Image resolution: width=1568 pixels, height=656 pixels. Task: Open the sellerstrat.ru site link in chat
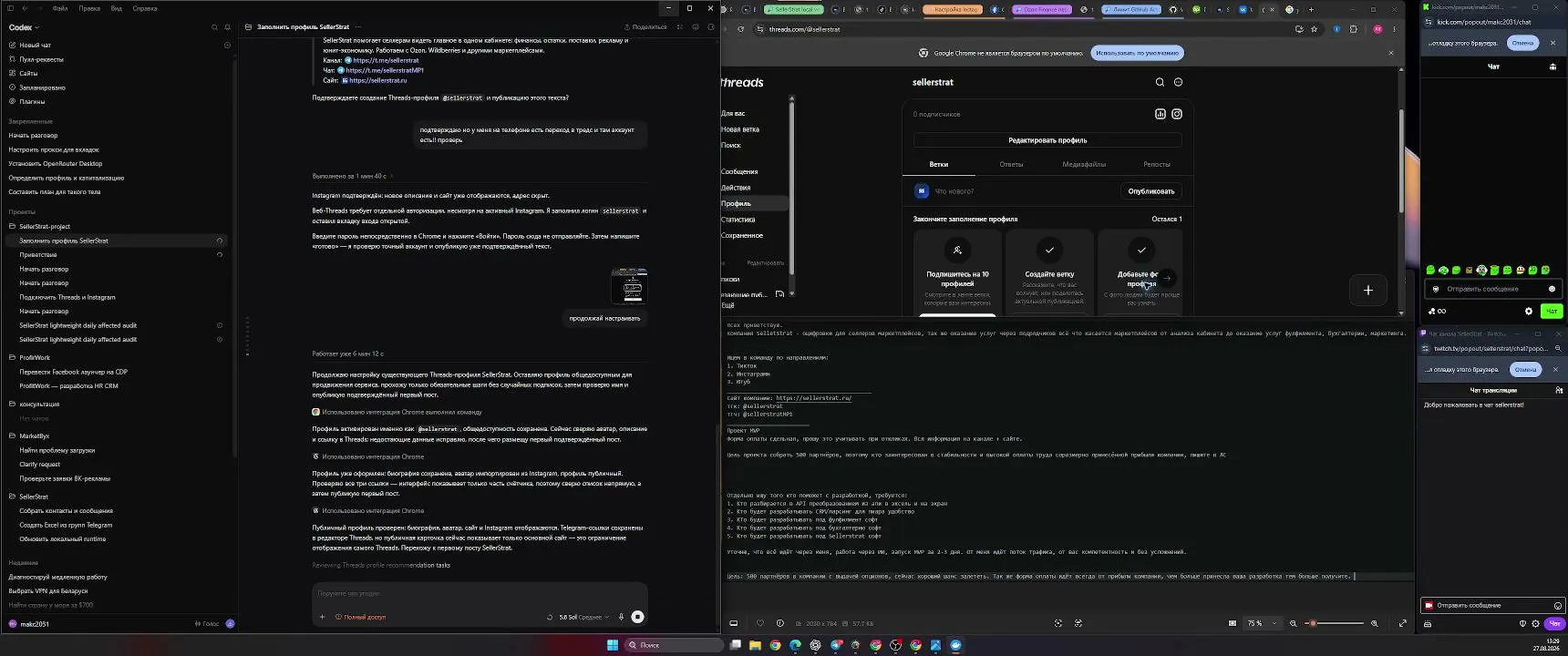click(377, 80)
